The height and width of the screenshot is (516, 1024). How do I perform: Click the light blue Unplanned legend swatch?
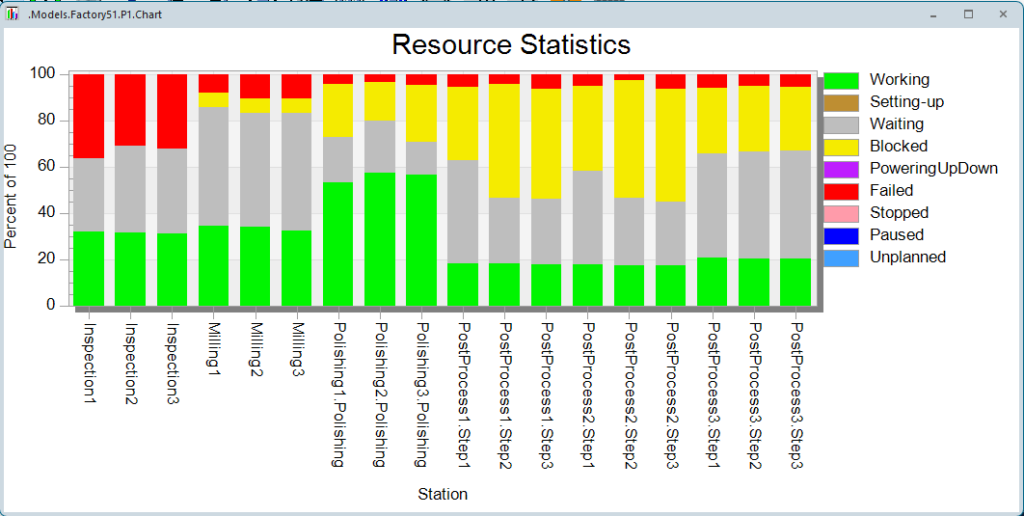(x=842, y=257)
